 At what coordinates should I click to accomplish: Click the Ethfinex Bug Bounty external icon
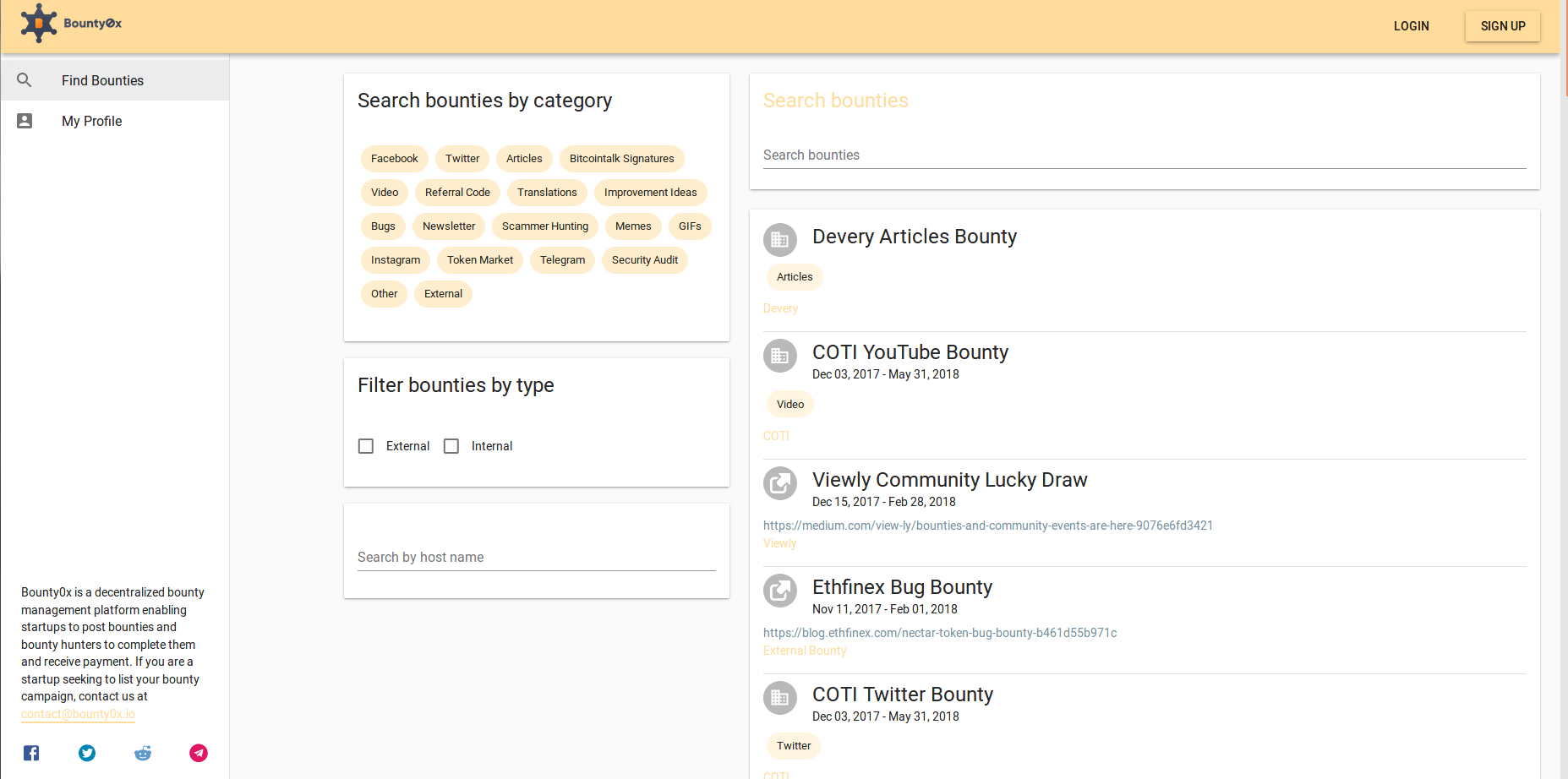(780, 591)
